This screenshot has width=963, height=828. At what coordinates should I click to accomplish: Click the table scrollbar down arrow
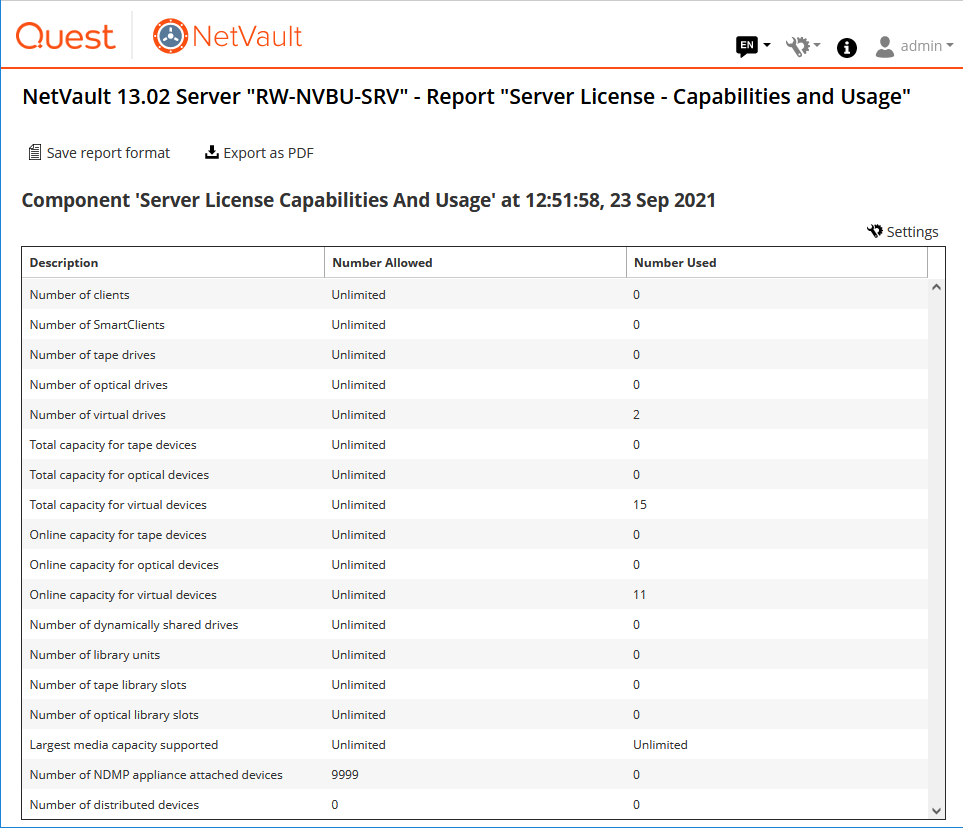(x=936, y=811)
